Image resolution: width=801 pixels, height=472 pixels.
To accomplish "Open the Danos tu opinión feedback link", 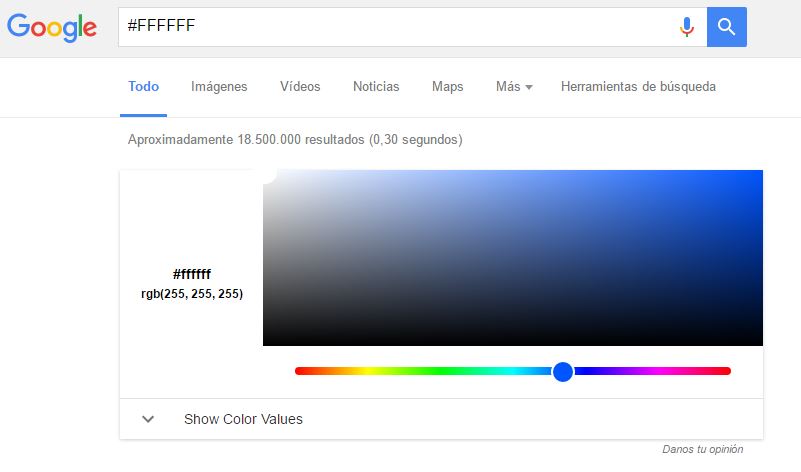I will click(702, 450).
